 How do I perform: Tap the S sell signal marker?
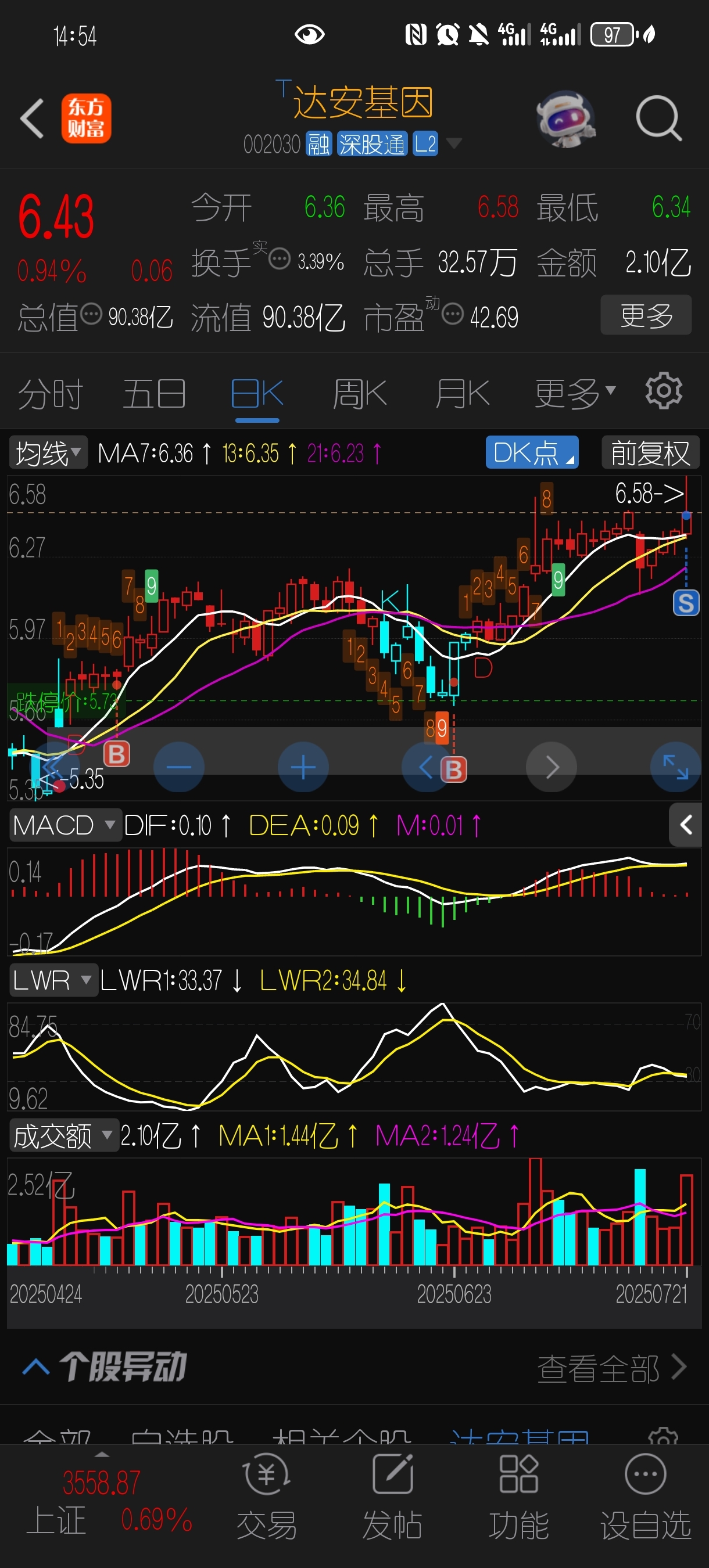pos(686,603)
